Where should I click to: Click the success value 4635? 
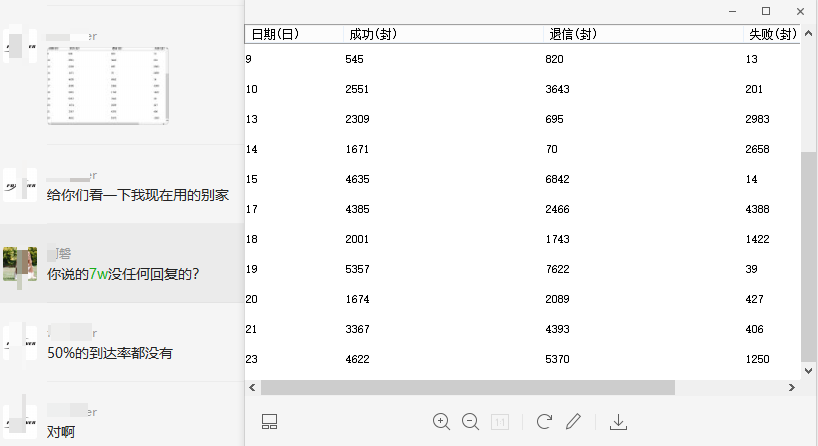point(357,179)
